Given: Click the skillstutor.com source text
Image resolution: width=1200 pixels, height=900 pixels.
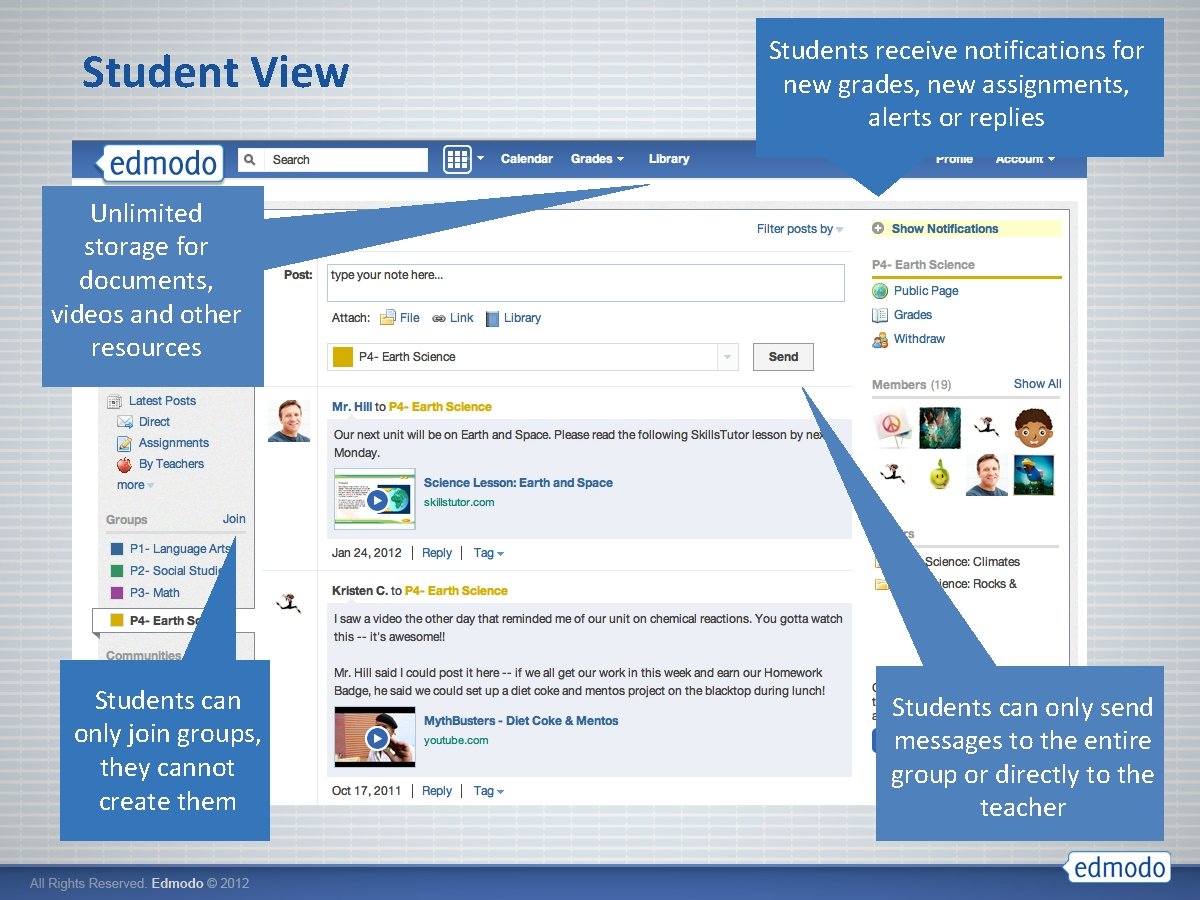Looking at the screenshot, I should (x=459, y=502).
